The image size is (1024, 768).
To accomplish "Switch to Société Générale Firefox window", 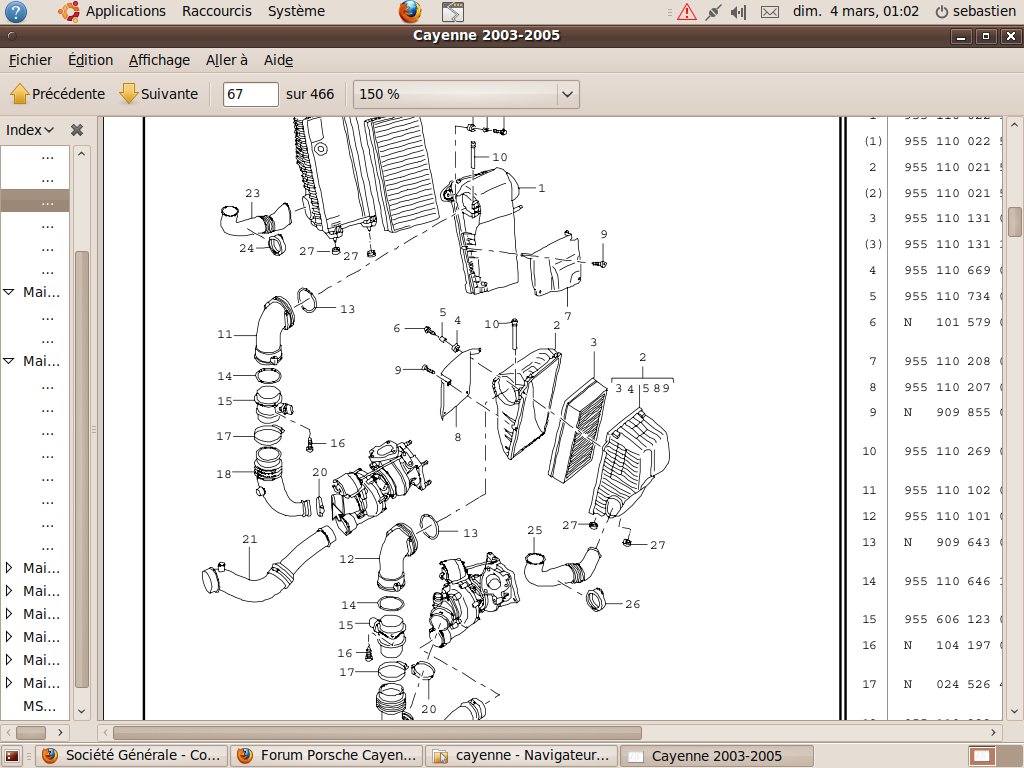I will point(131,756).
